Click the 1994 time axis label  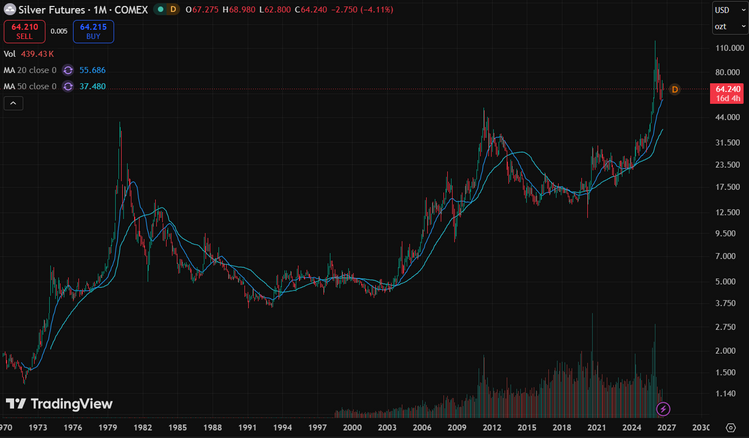(282, 428)
